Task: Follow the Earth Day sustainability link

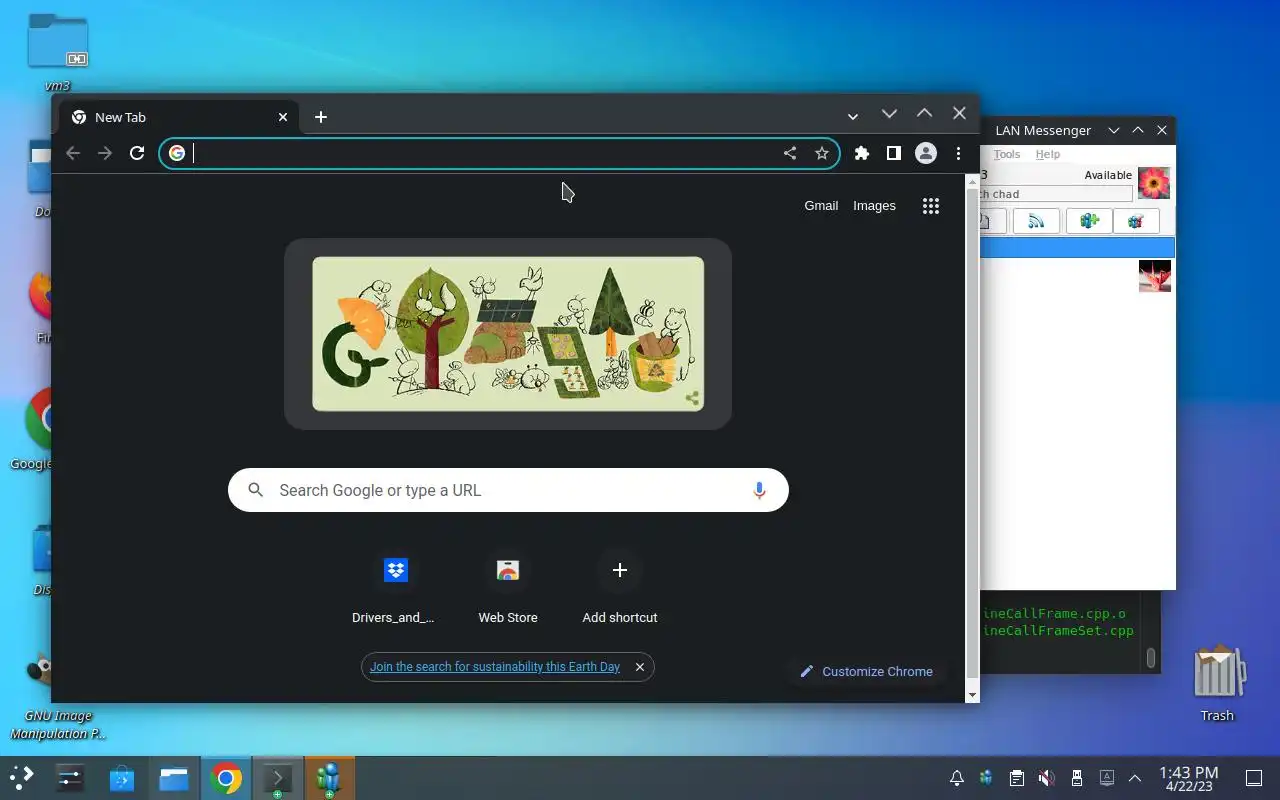Action: pos(495,667)
